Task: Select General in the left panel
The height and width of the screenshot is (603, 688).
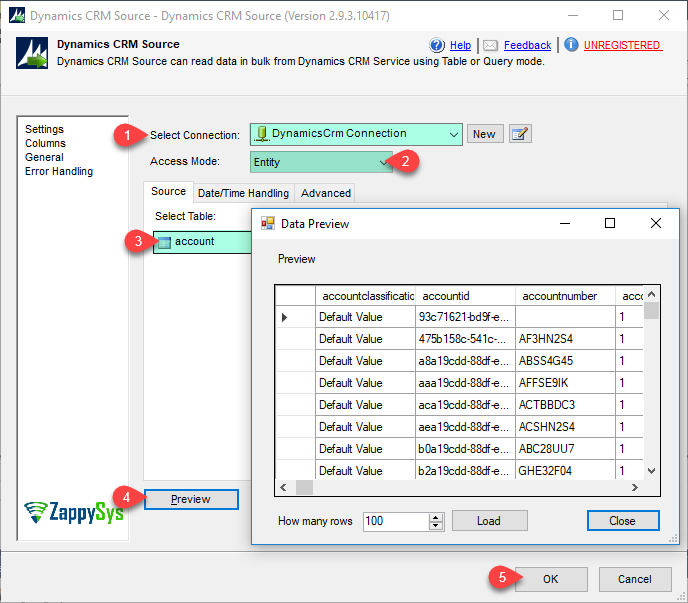Action: [44, 157]
